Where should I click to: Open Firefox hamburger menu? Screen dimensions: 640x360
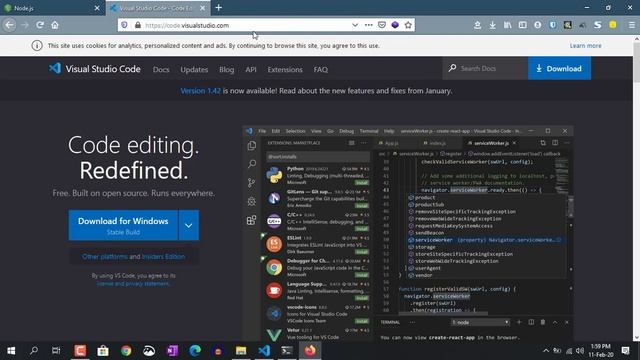tap(631, 25)
